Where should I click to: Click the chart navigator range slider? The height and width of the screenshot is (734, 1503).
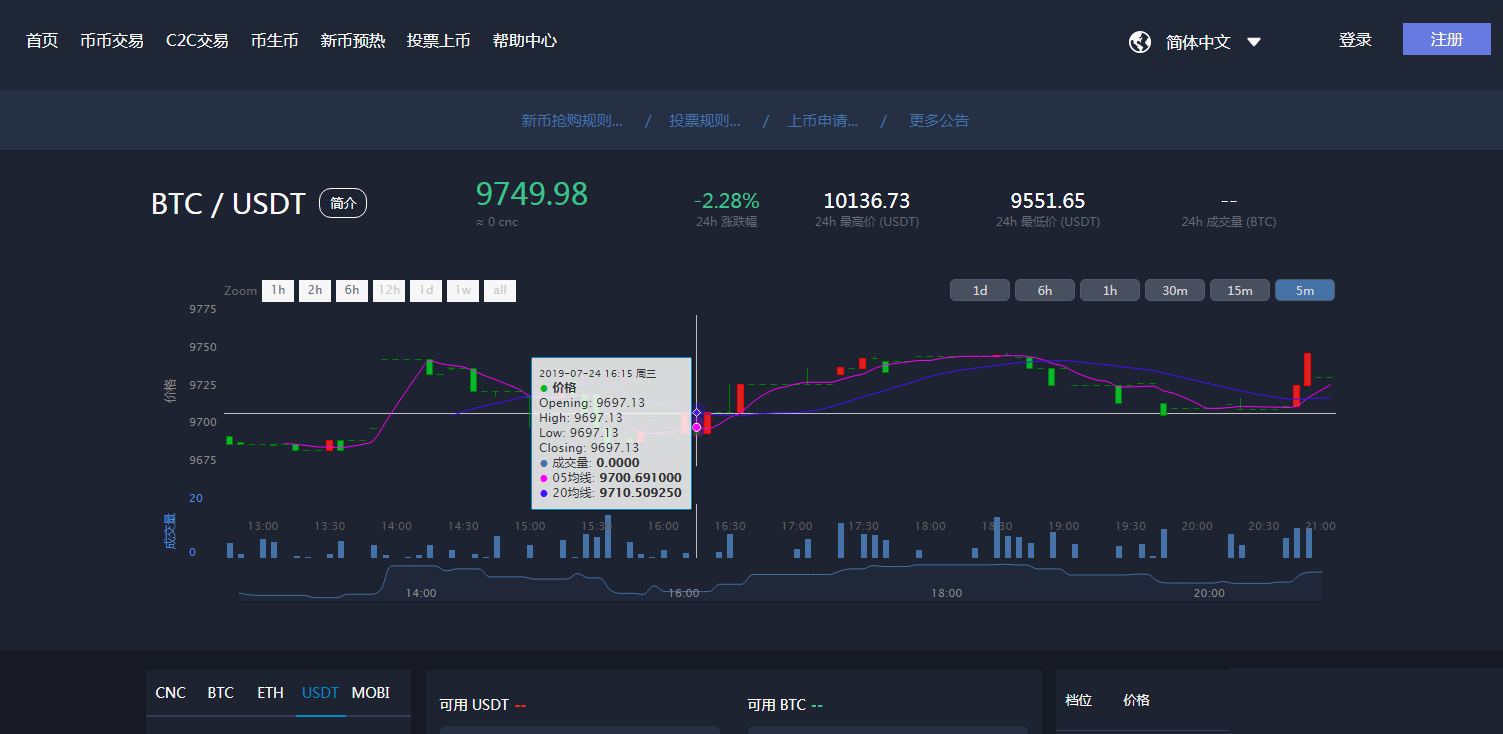click(780, 584)
